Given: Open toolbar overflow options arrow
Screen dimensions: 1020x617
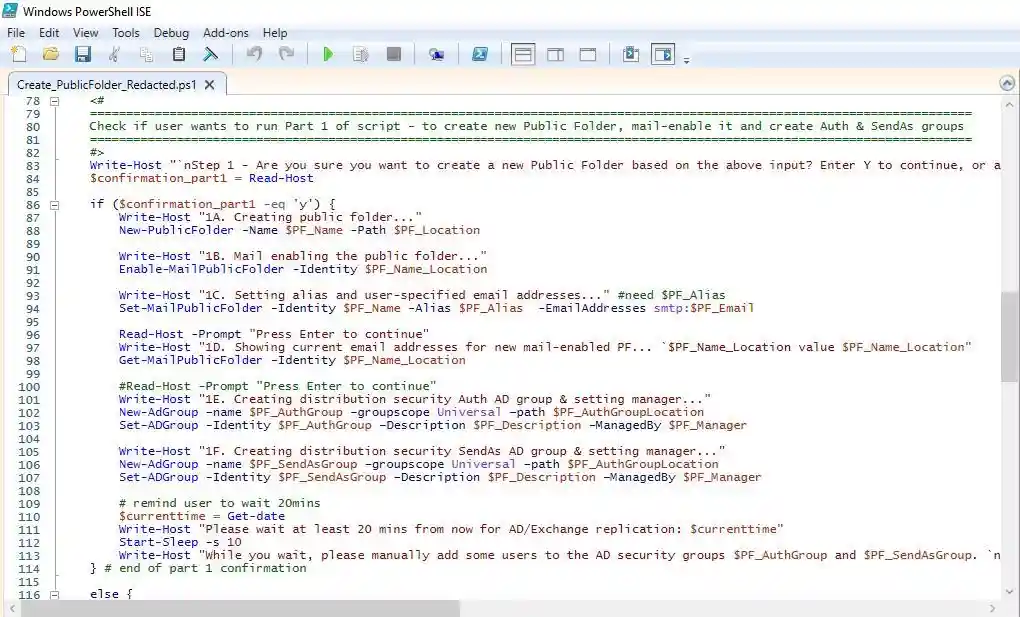Looking at the screenshot, I should pos(686,60).
